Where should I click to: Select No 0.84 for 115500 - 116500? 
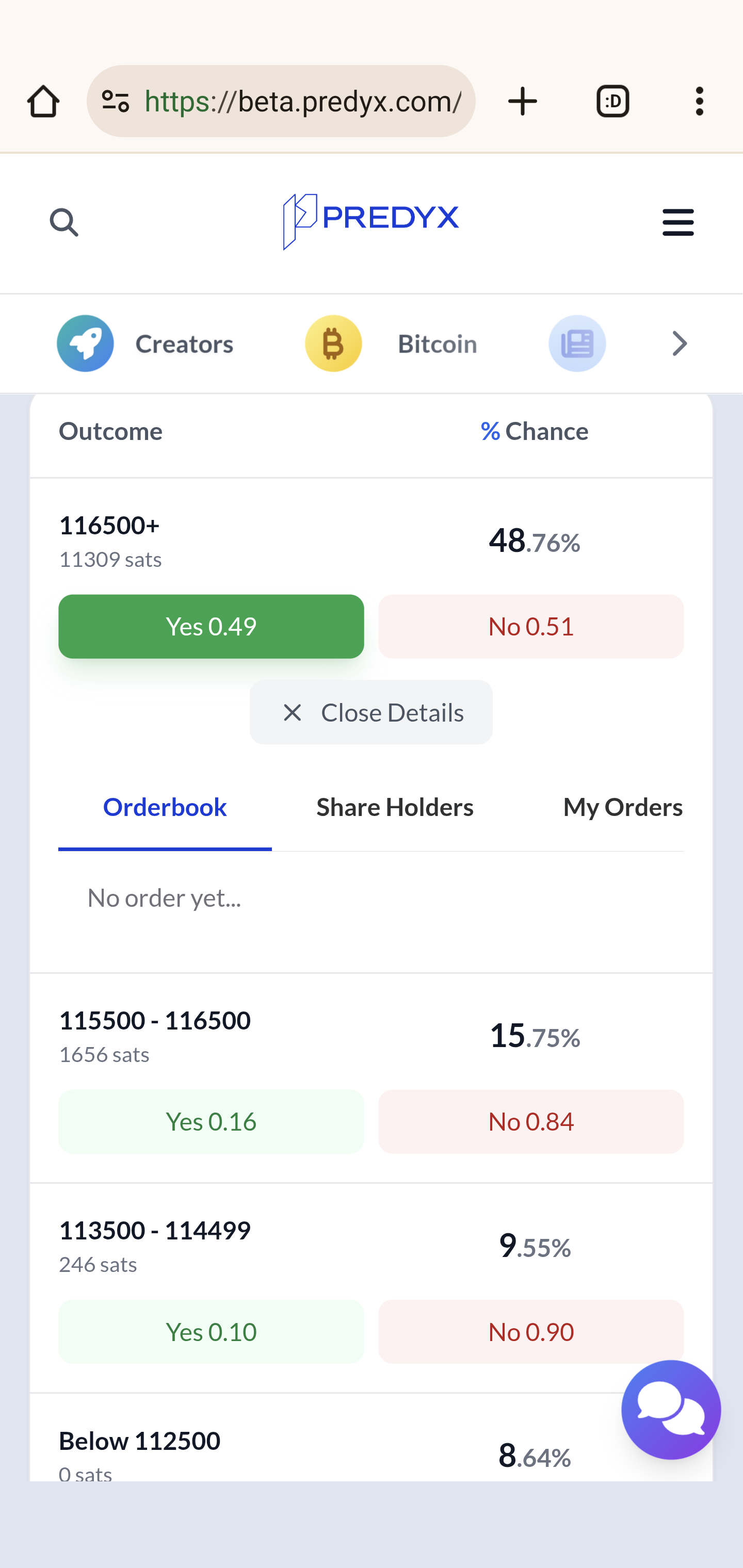pyautogui.click(x=530, y=1121)
